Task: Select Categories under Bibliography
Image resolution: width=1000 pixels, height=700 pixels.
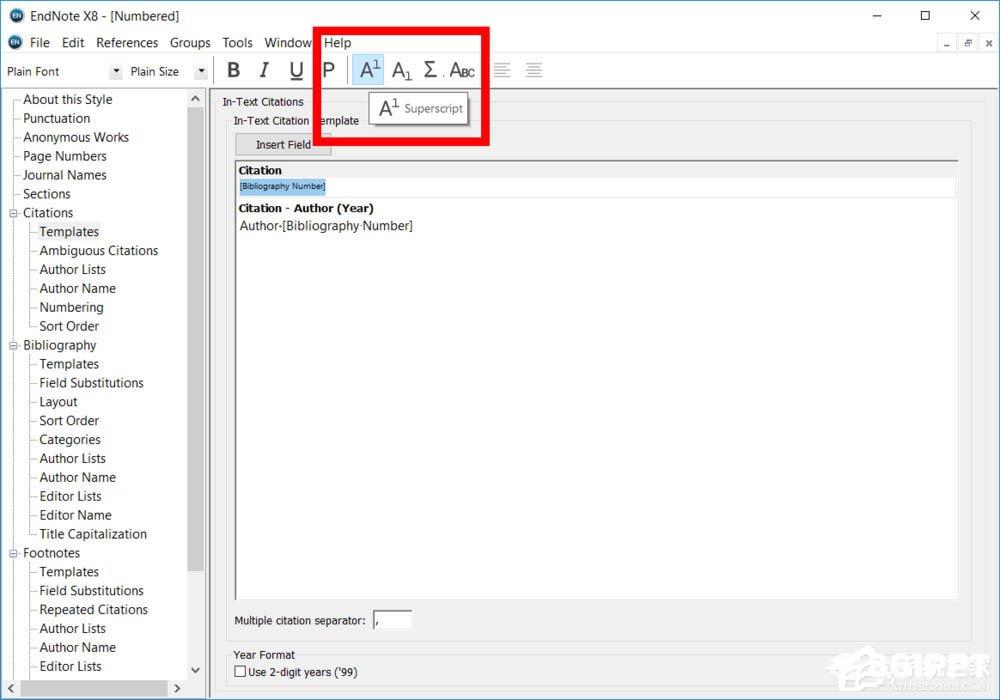Action: click(70, 440)
